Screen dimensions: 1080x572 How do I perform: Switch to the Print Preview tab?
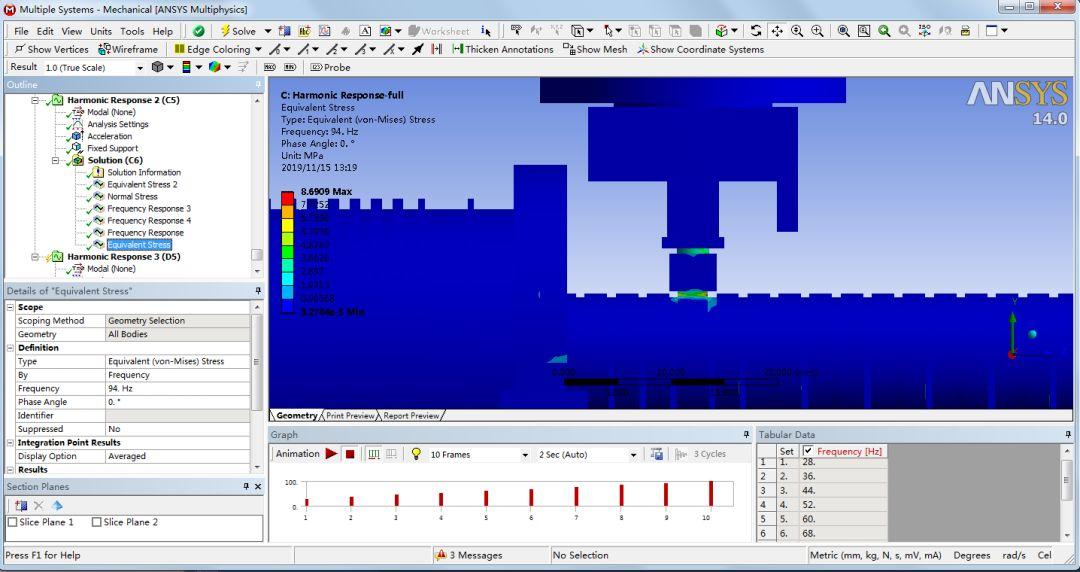point(350,416)
